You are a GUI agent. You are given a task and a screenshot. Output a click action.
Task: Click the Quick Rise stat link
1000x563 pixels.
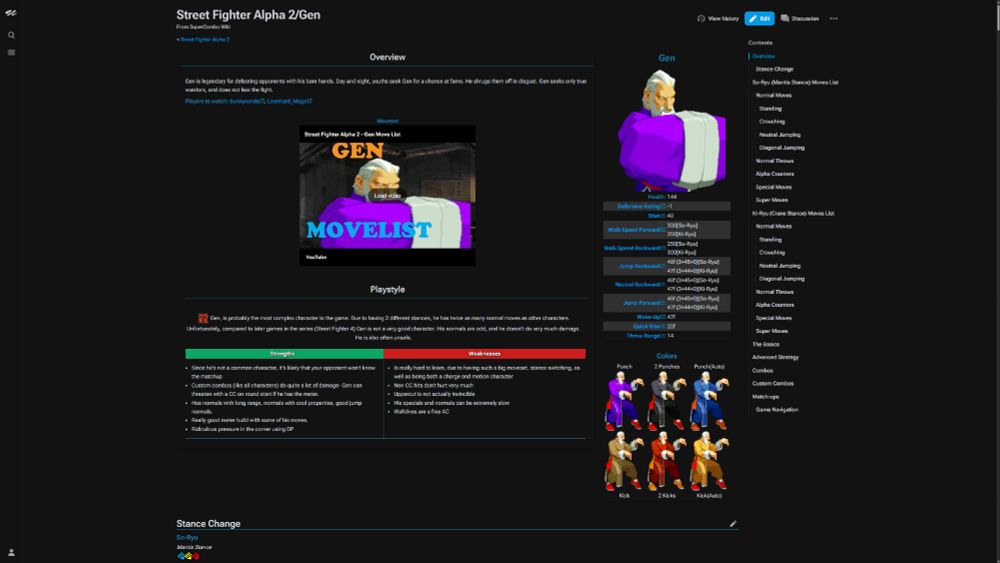[649, 326]
